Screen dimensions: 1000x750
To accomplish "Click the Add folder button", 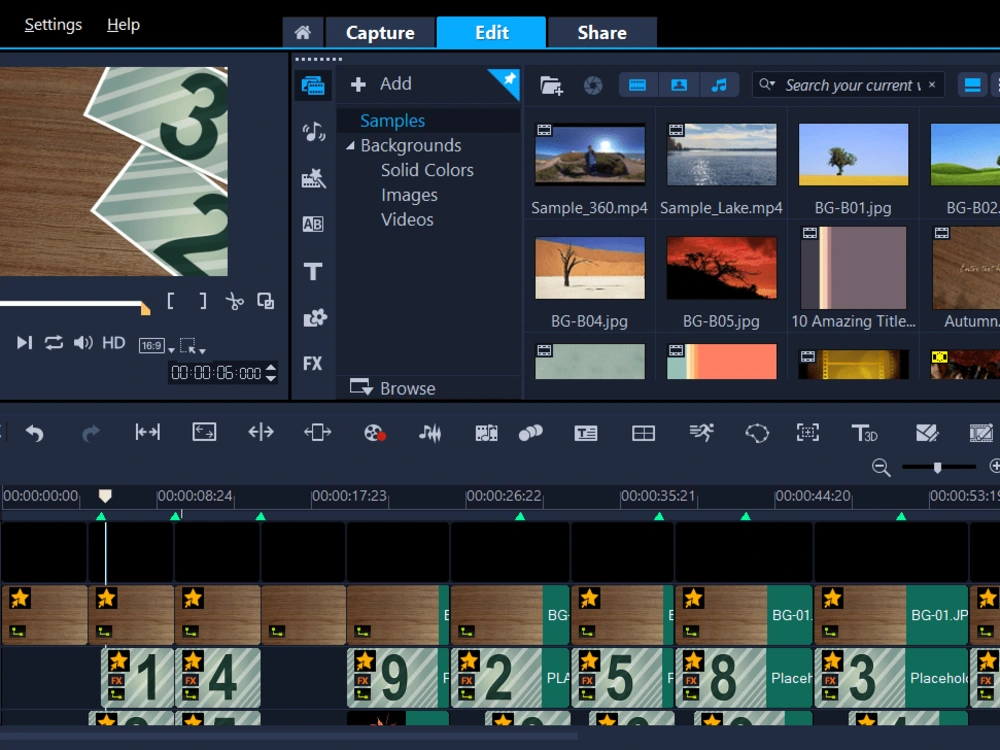I will point(381,84).
